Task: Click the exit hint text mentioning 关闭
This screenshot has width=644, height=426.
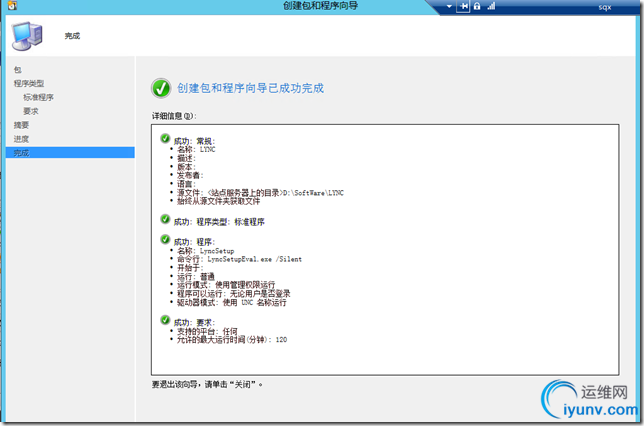Action: pyautogui.click(x=207, y=385)
